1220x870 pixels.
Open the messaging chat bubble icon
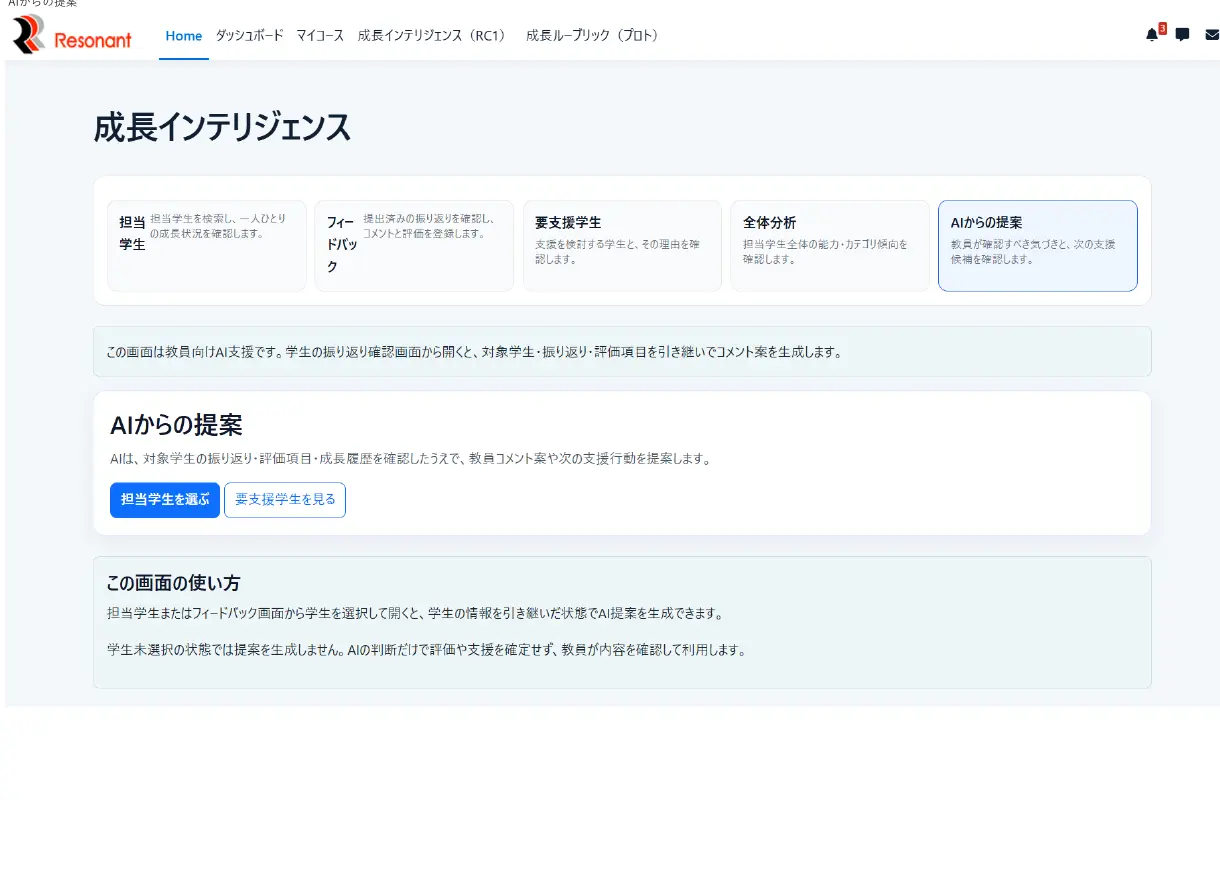[1182, 35]
